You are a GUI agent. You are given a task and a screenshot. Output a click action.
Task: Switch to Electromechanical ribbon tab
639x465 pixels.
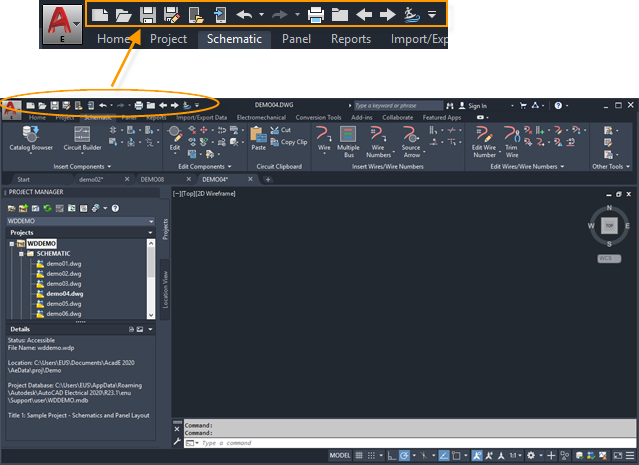(261, 117)
